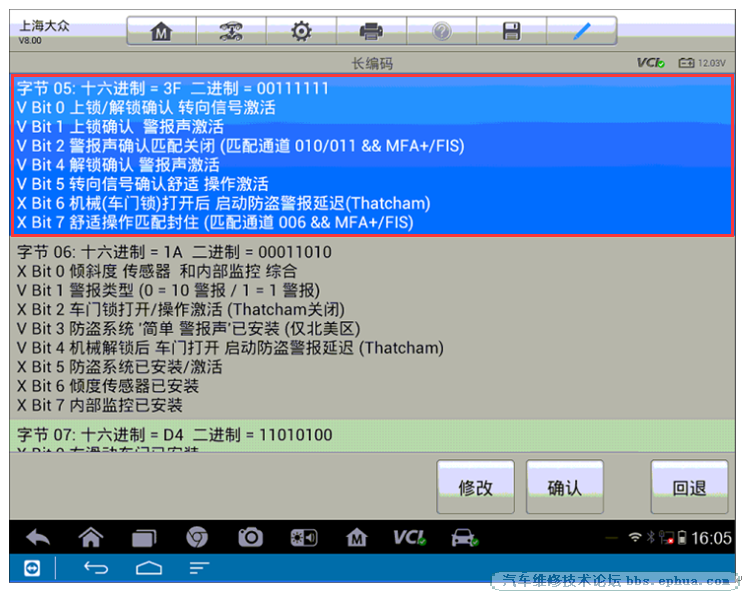Tap the 修改 button
This screenshot has height=596, width=745.
pyautogui.click(x=475, y=487)
